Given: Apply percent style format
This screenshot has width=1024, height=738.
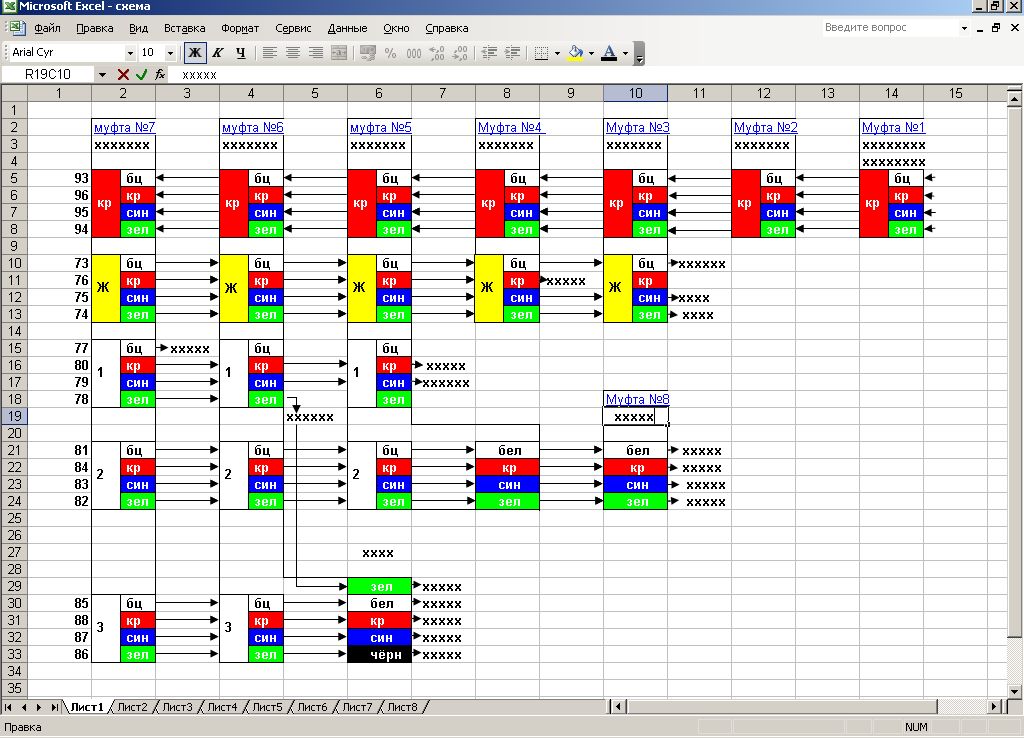Looking at the screenshot, I should 391,53.
